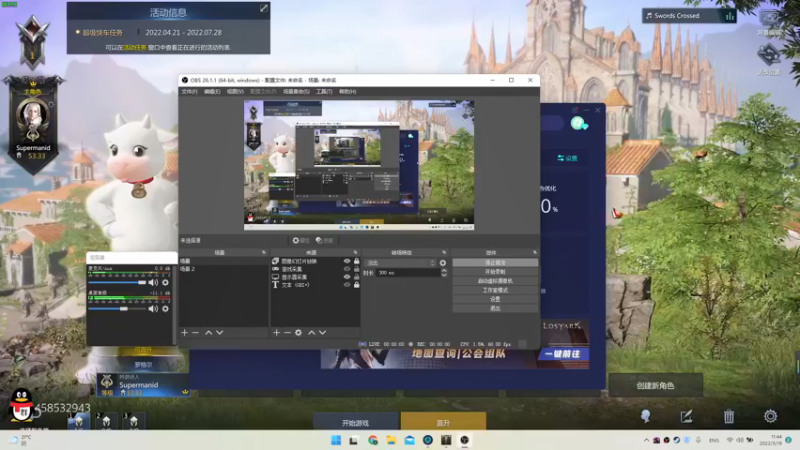Click the 创建新角色 create new character button

[x=656, y=386]
